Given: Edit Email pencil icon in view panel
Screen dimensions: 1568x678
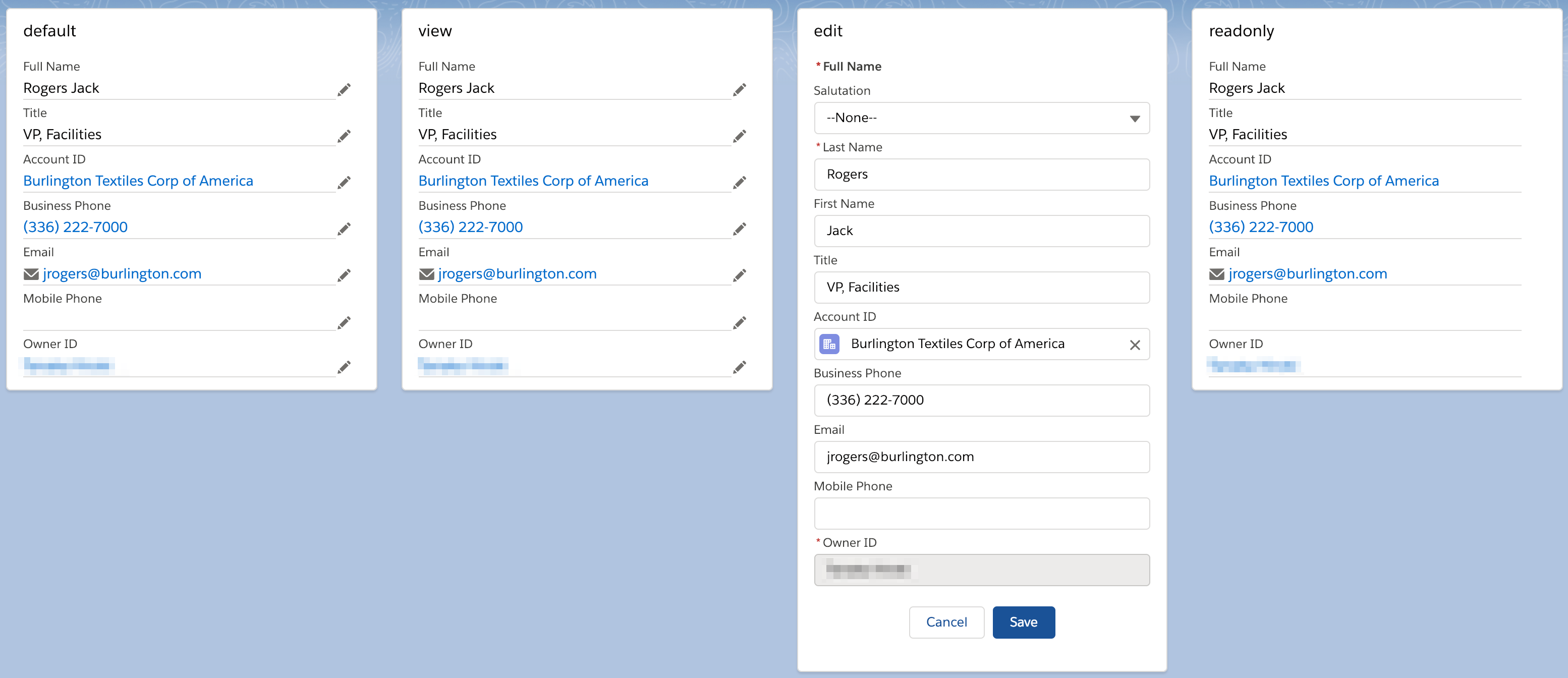Looking at the screenshot, I should click(740, 274).
